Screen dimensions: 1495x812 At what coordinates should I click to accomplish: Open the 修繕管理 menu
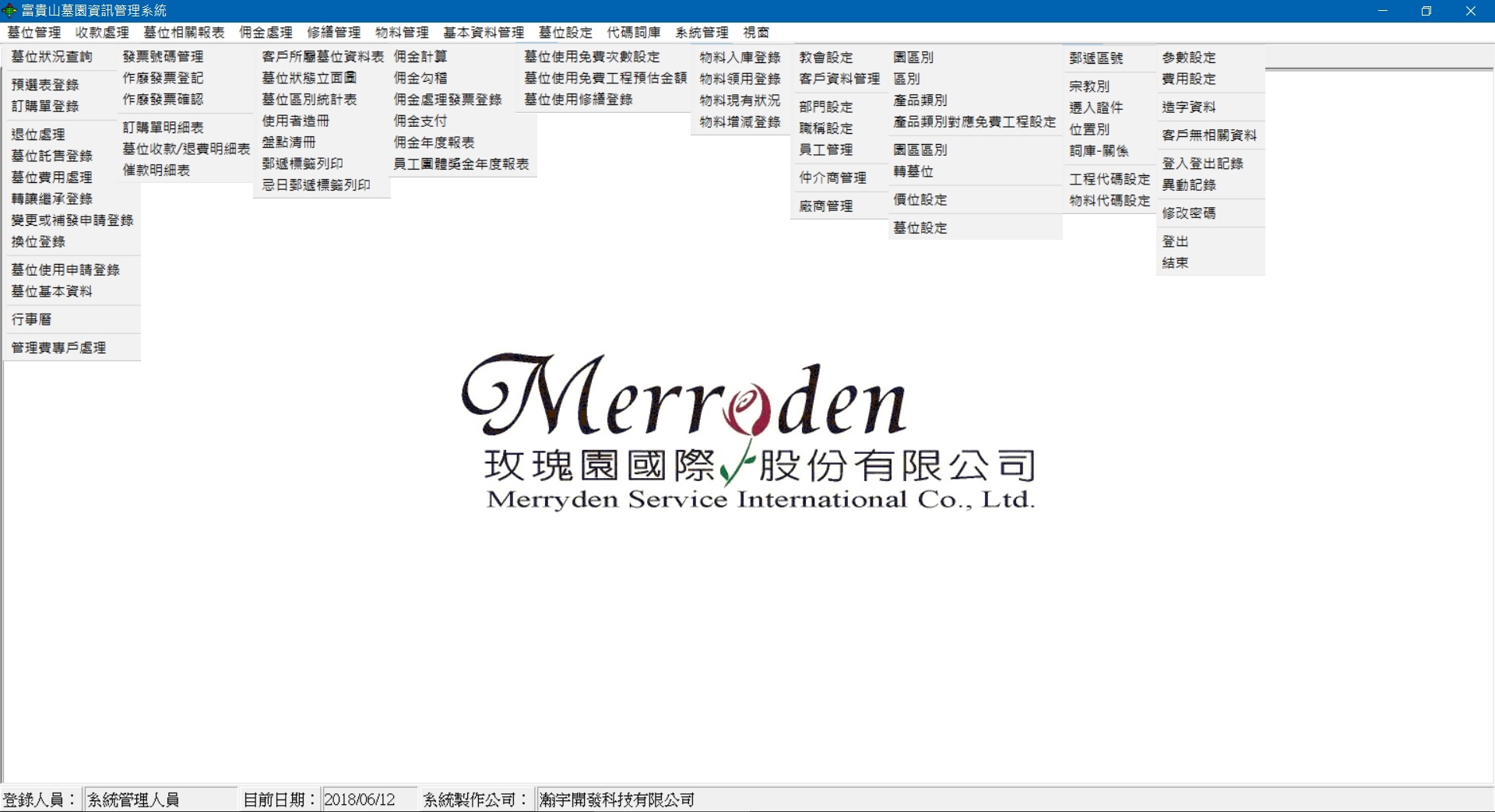pyautogui.click(x=333, y=33)
